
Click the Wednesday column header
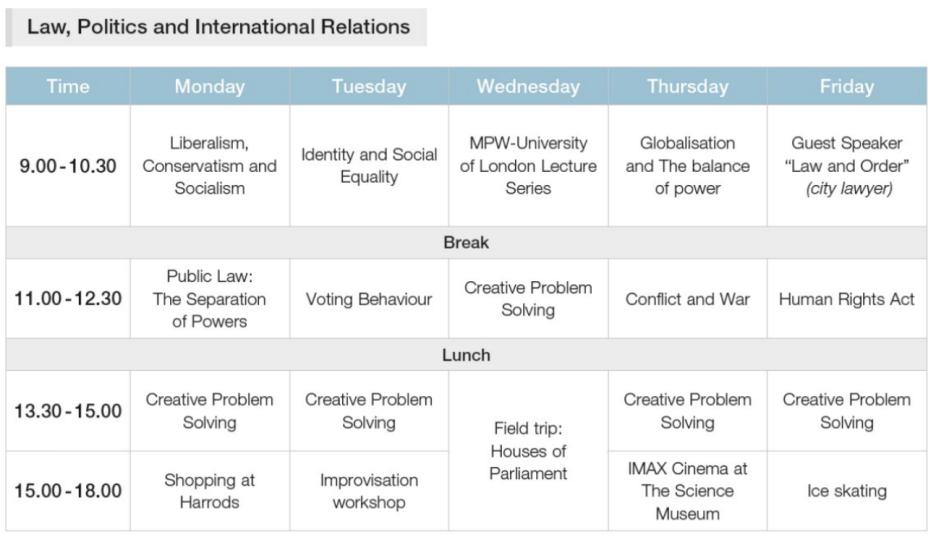click(x=528, y=87)
